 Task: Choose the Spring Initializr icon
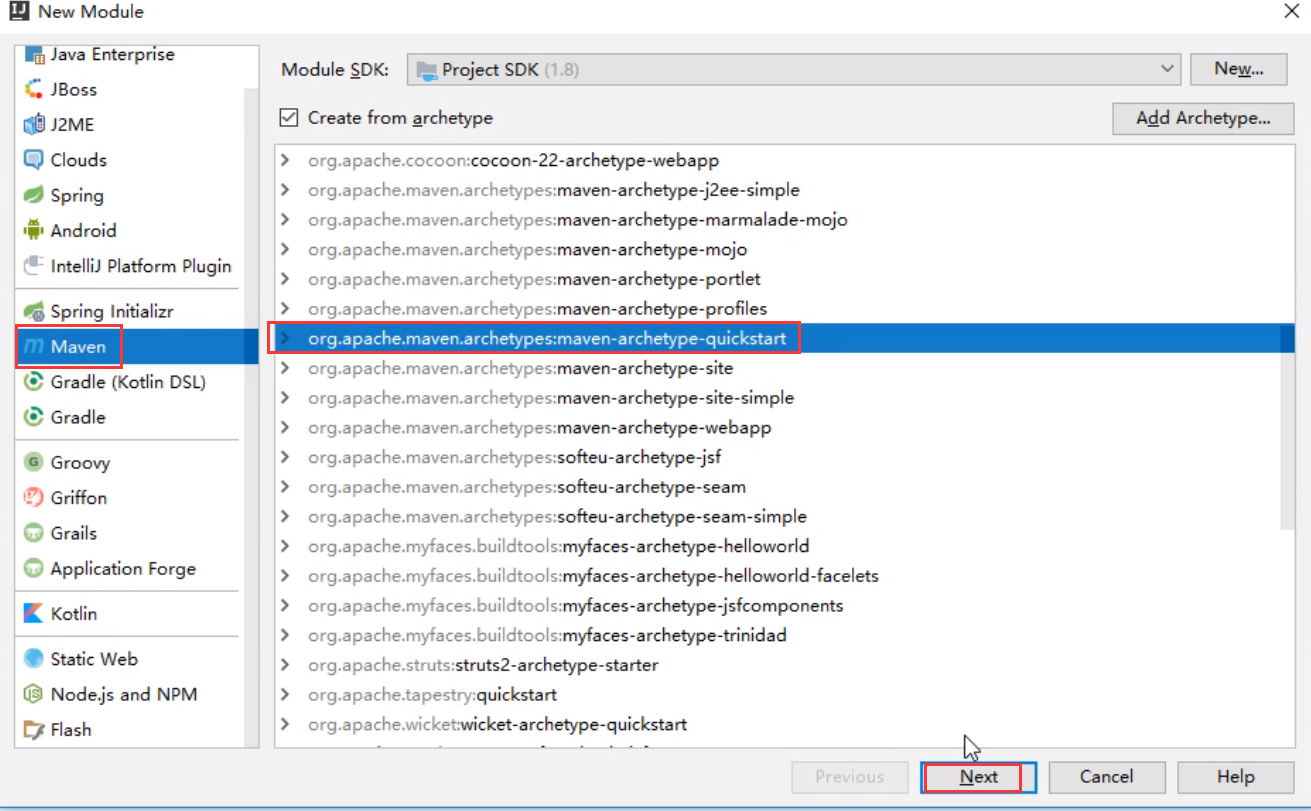[34, 311]
